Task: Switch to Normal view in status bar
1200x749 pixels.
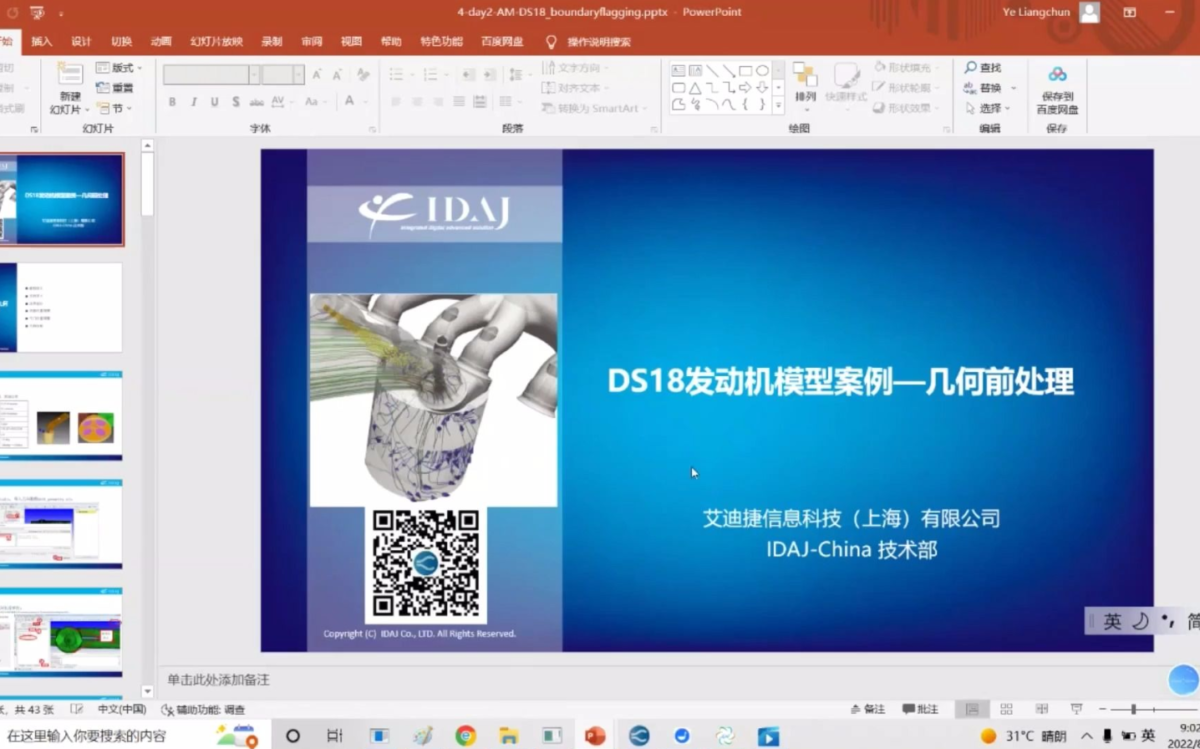Action: [x=971, y=709]
